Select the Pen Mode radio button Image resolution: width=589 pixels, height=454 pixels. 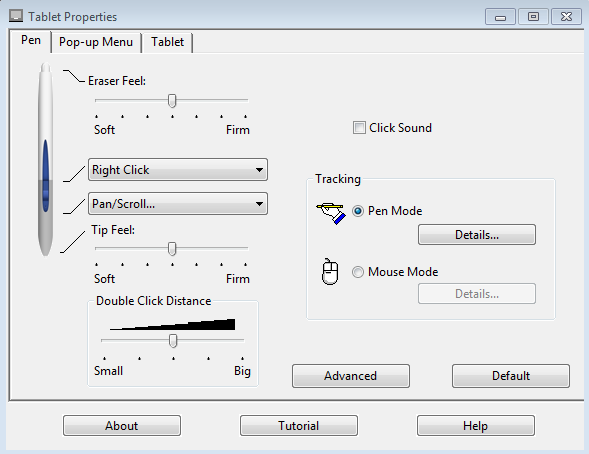tap(358, 211)
